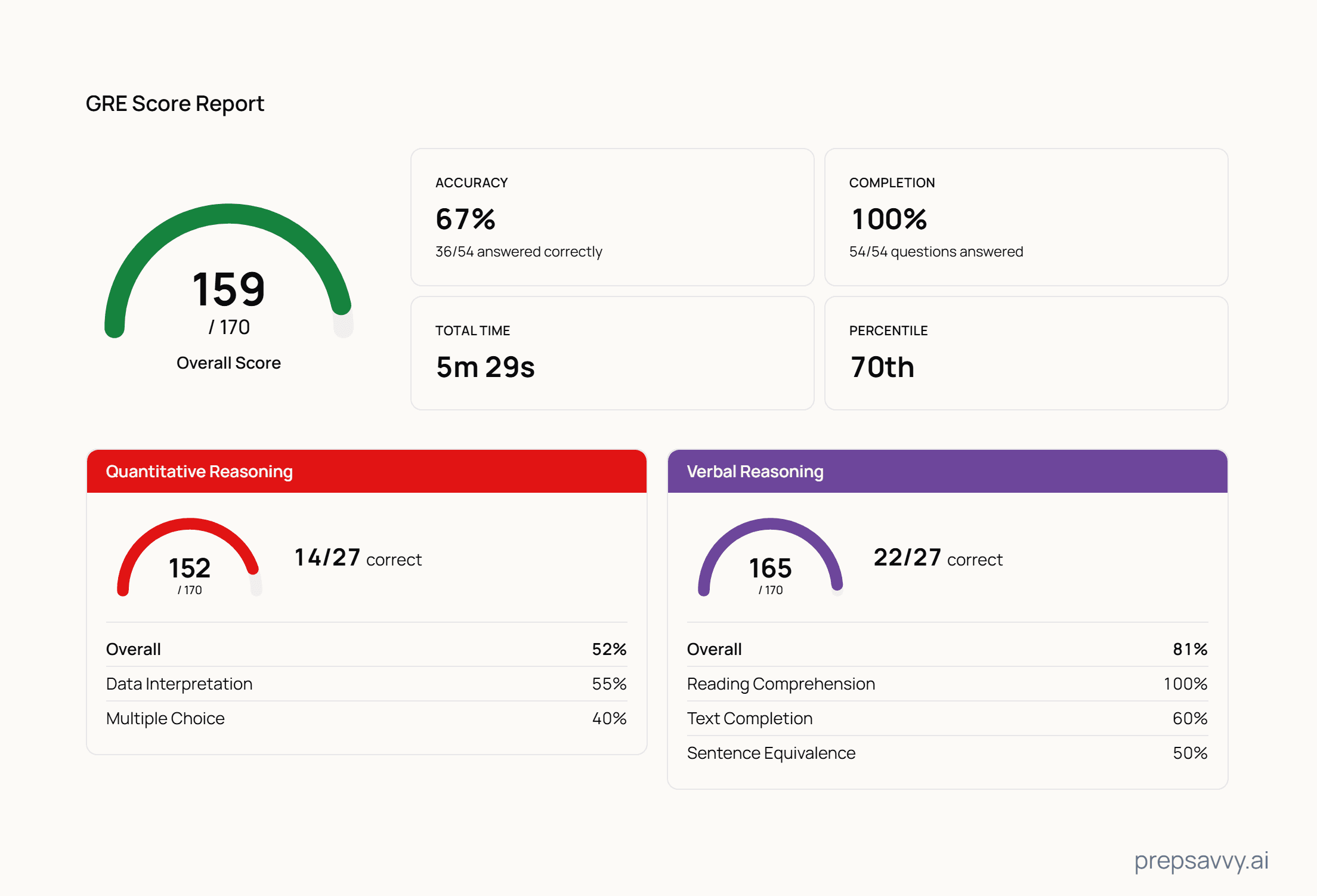Viewport: 1317px width, 896px height.
Task: Click Quantitative Overall row label
Action: point(134,649)
